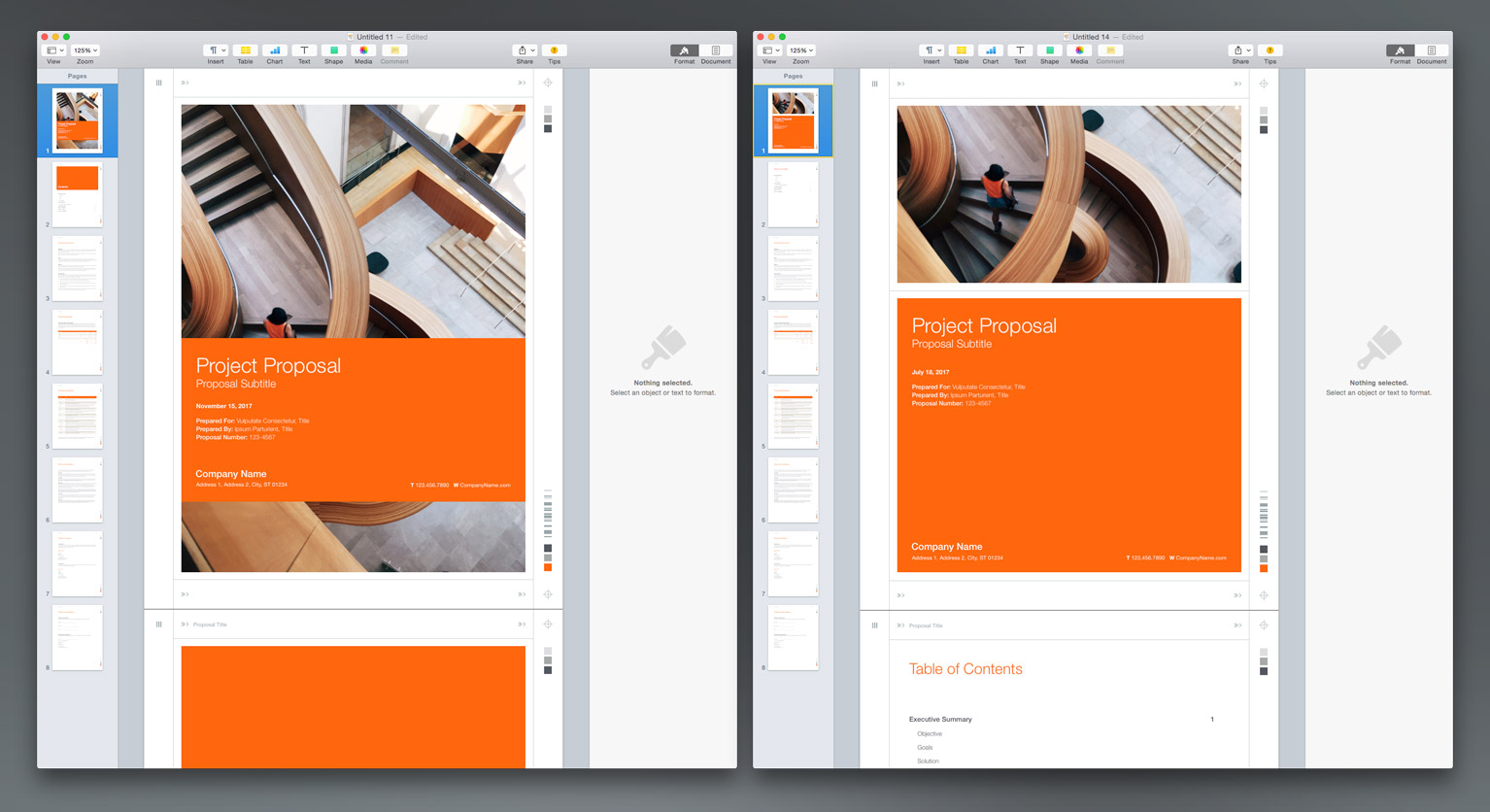Add a Comment in Untitled 11 window
The height and width of the screenshot is (812, 1490).
click(x=394, y=51)
